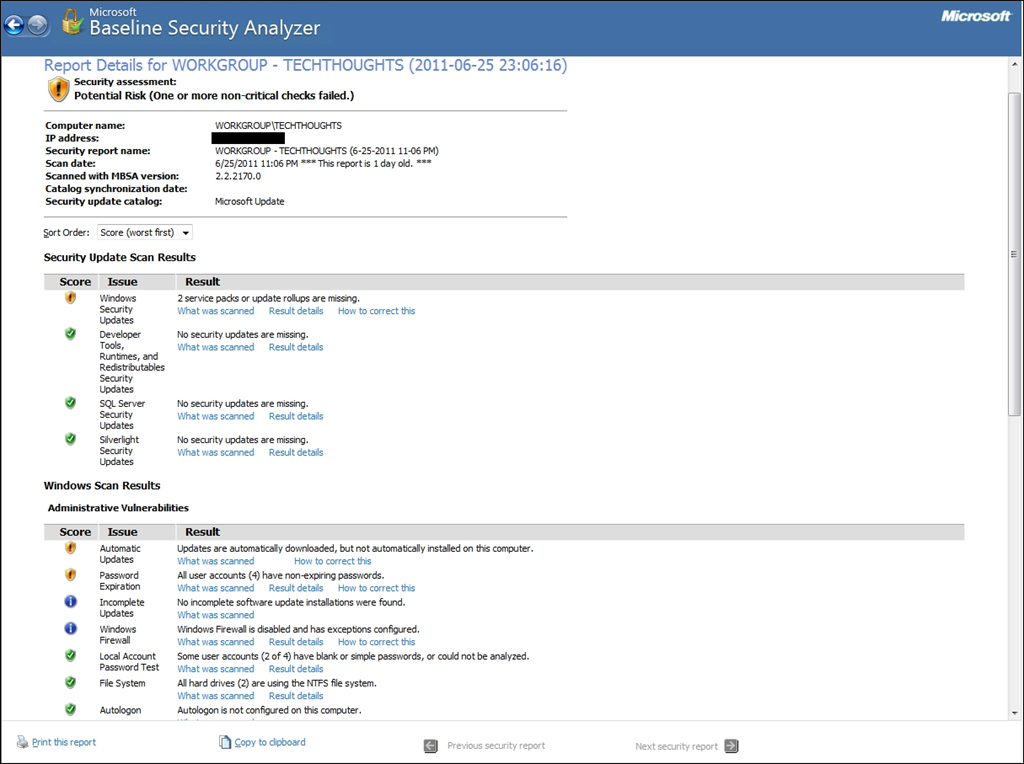The height and width of the screenshot is (764, 1024).
Task: Go to the Next security report
Action: coord(676,746)
